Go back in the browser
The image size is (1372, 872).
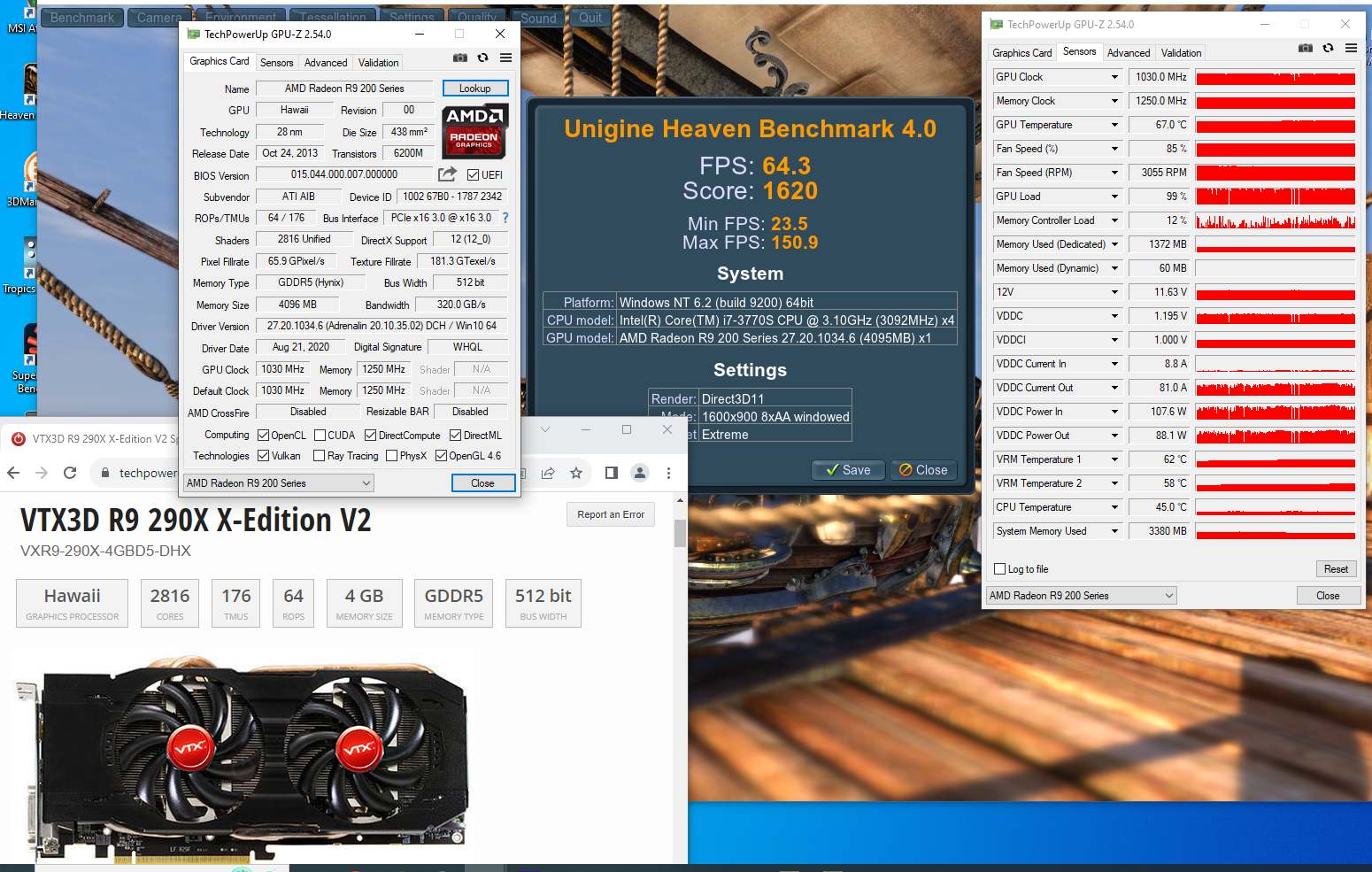[x=13, y=473]
